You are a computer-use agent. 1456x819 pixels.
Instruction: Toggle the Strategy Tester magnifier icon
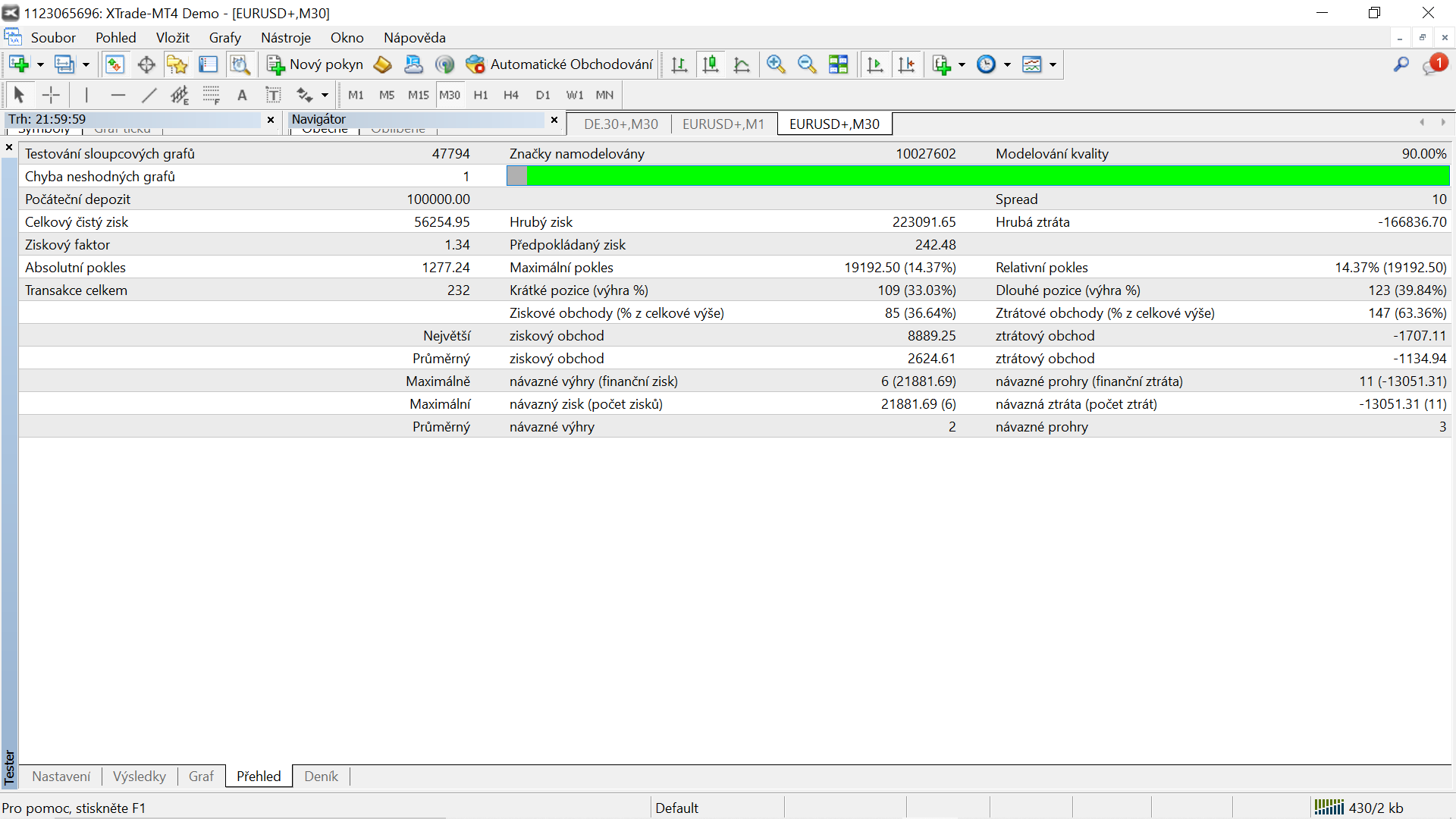coord(240,64)
